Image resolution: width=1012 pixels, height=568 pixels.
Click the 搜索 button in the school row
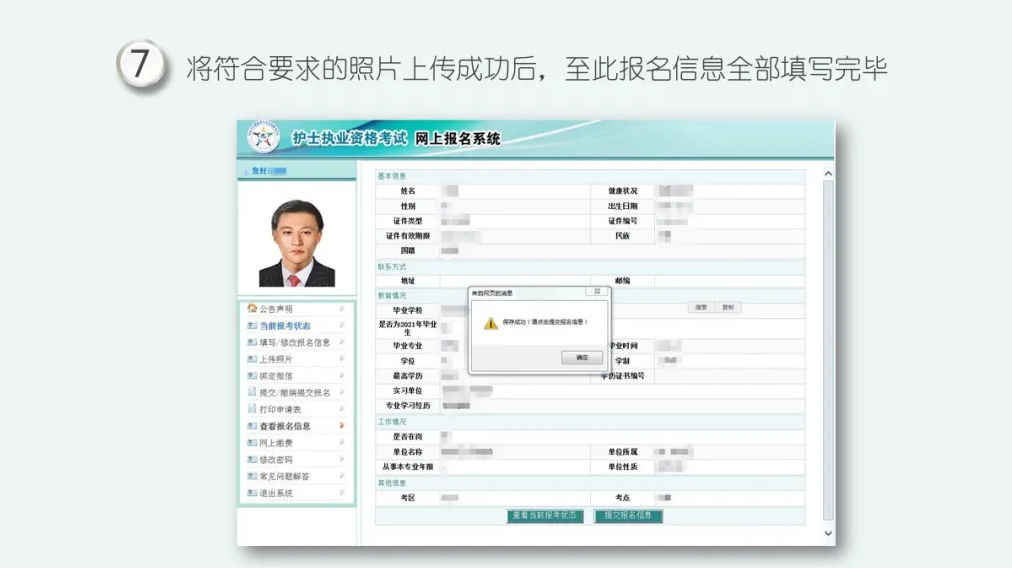point(701,308)
